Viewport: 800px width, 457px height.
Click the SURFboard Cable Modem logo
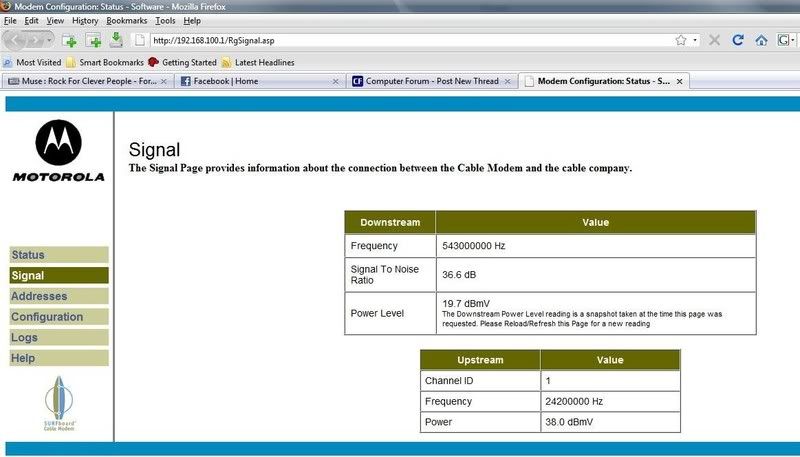point(58,404)
